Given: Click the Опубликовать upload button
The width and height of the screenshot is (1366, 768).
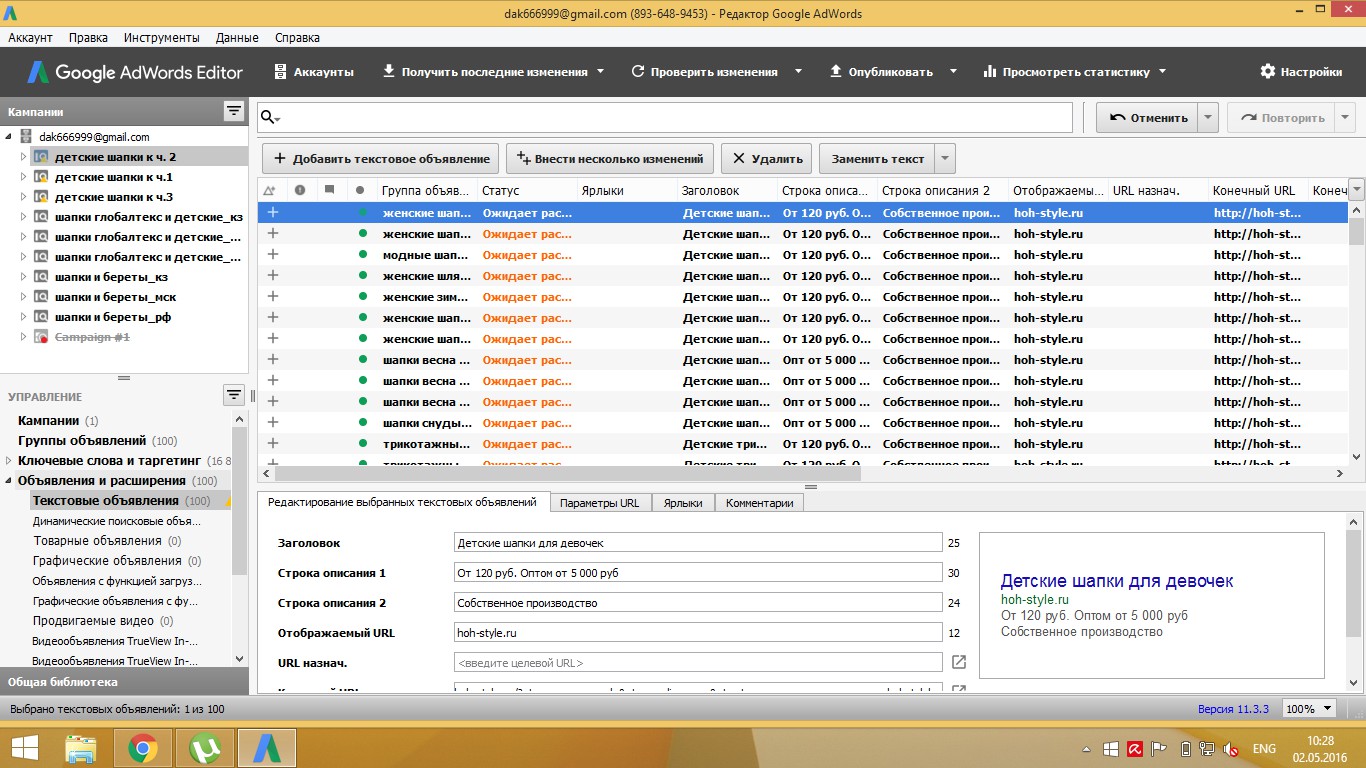Looking at the screenshot, I should tap(881, 72).
